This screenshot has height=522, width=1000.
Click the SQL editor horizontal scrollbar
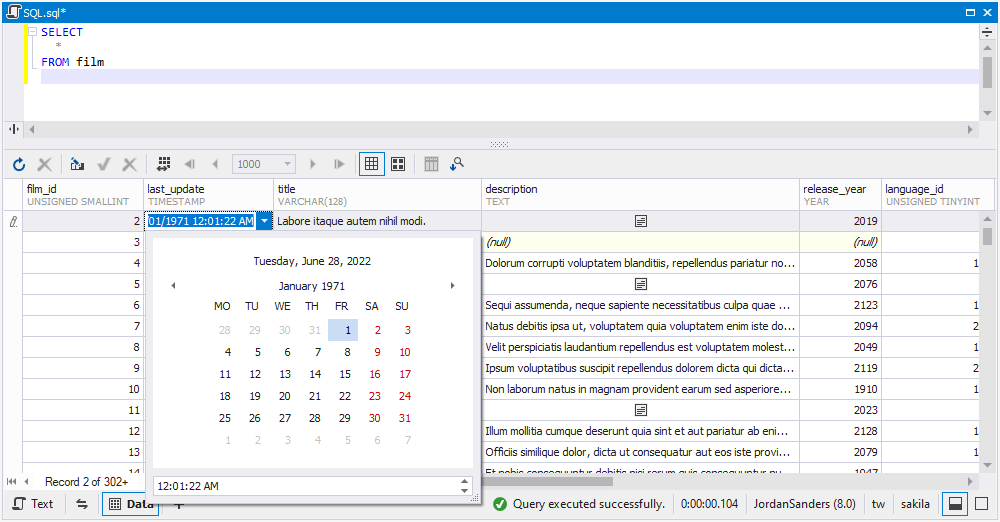[x=501, y=129]
